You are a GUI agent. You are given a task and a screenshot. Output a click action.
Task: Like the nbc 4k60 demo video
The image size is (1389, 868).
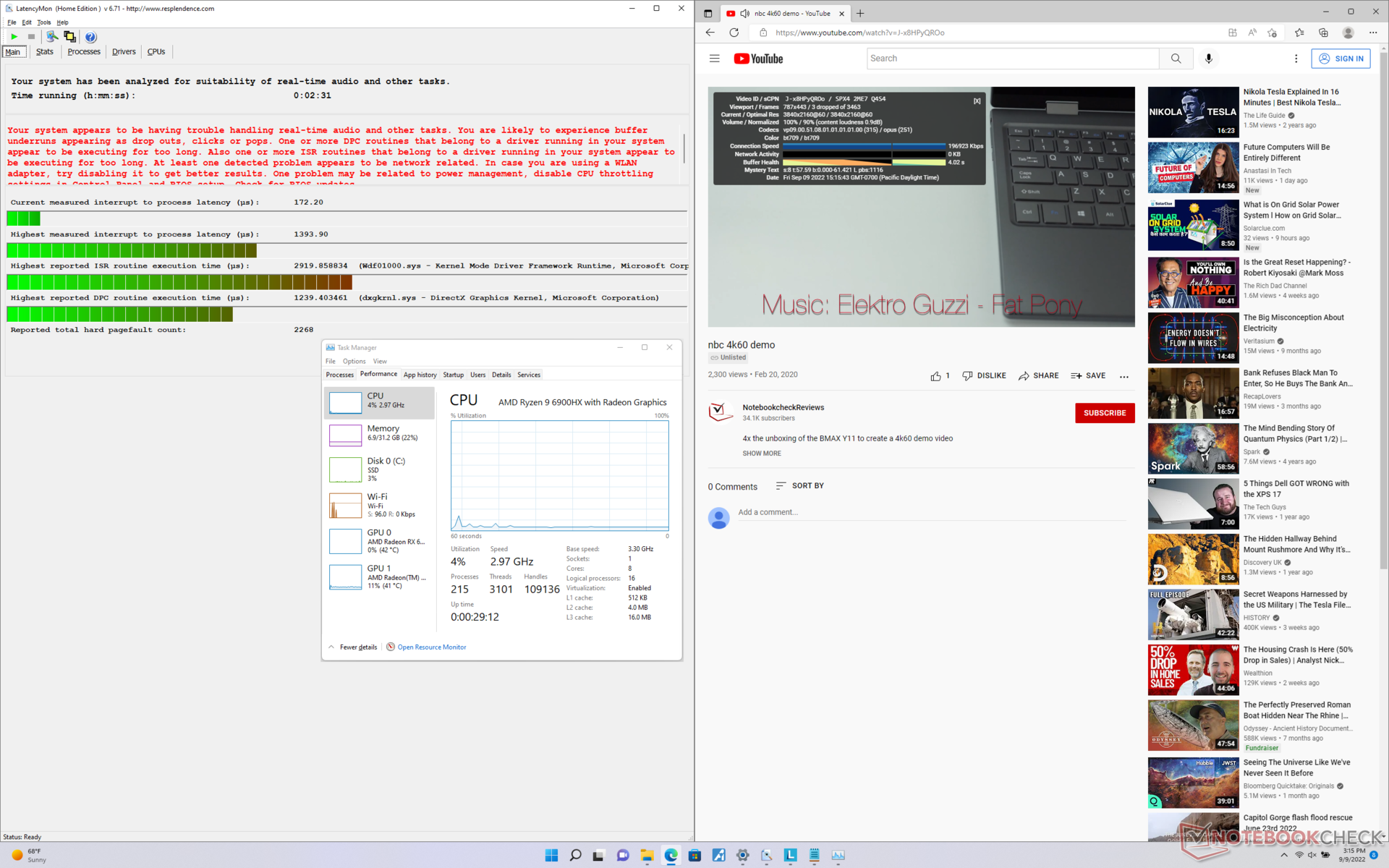pos(936,376)
